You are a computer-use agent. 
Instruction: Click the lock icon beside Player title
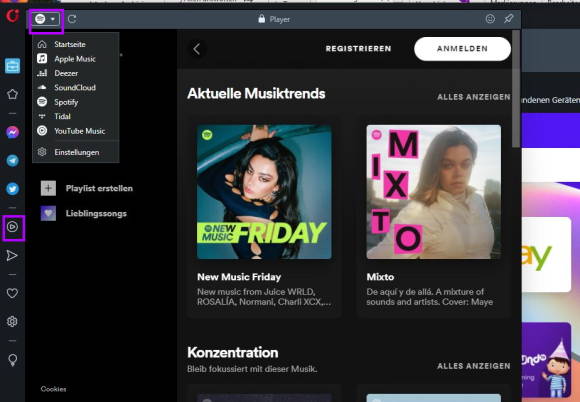point(262,18)
